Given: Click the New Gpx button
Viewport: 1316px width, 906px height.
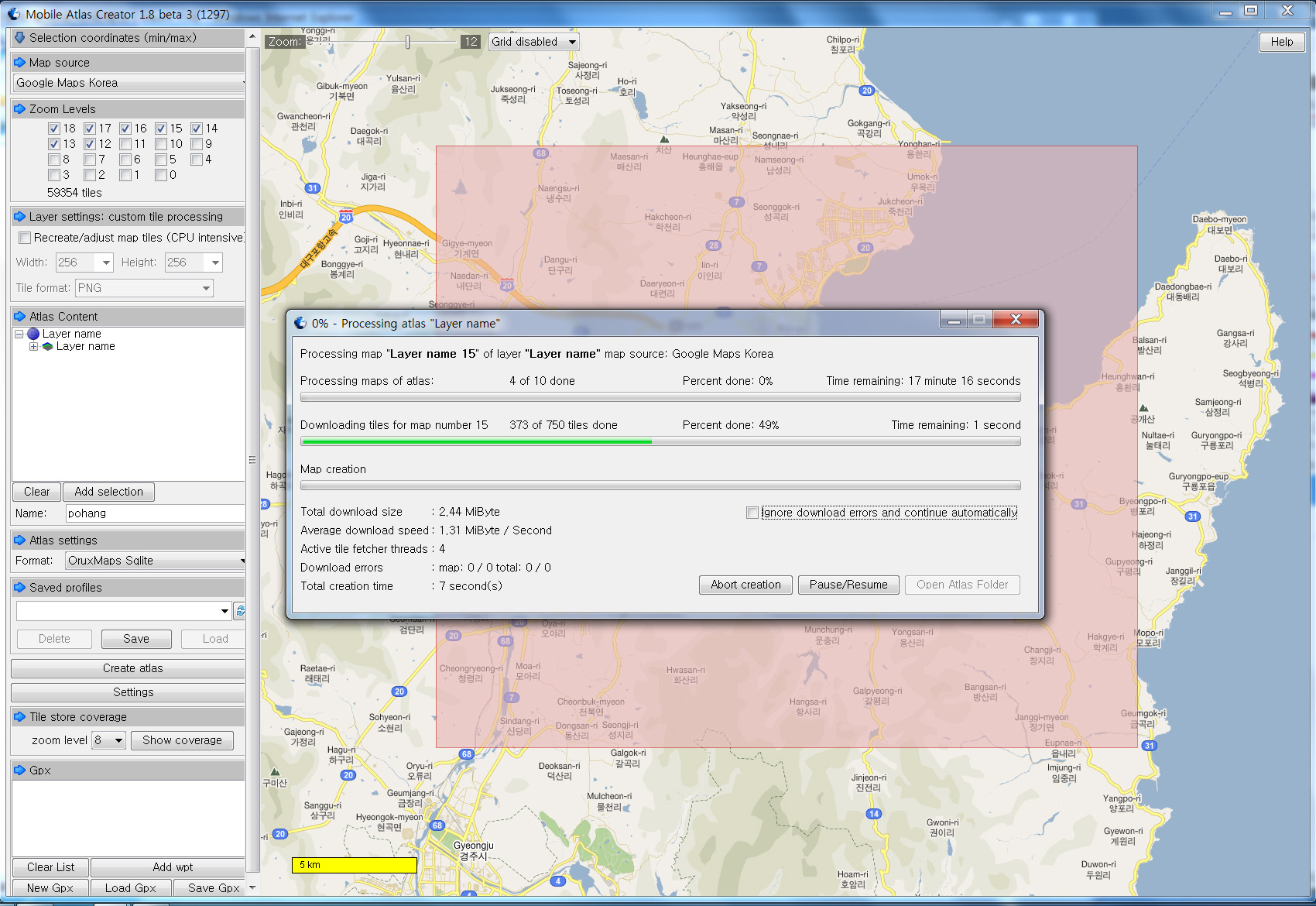Looking at the screenshot, I should coord(50,888).
